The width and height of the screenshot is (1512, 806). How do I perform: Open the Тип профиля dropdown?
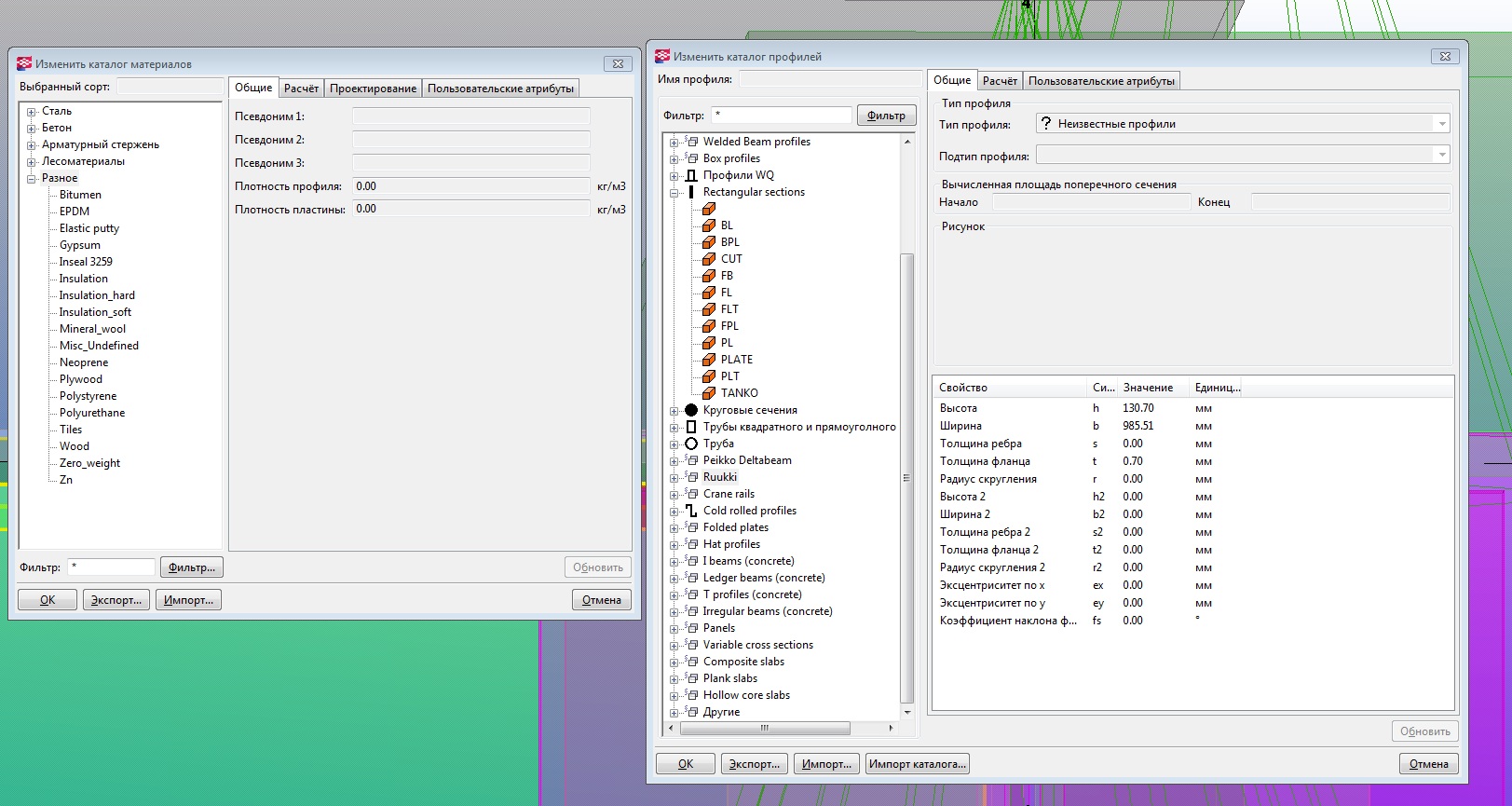pos(1441,124)
